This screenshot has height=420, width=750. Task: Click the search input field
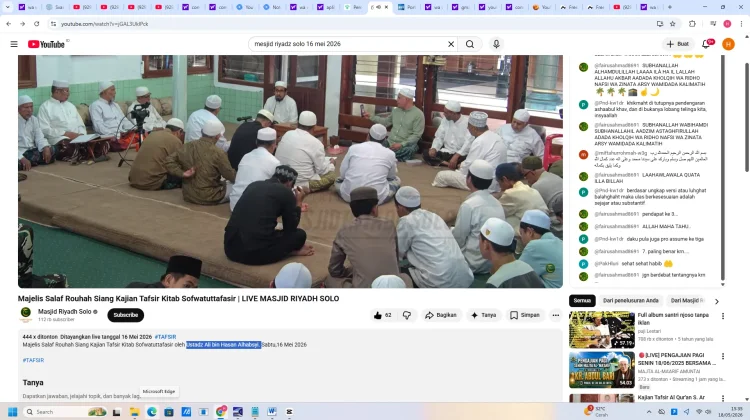[348, 44]
